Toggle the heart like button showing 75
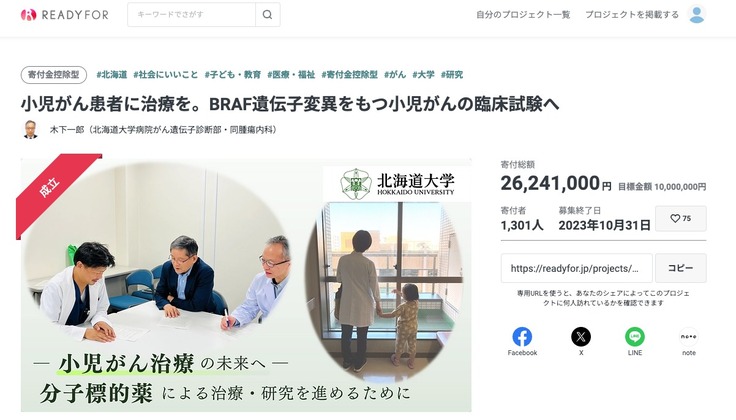 tap(681, 218)
